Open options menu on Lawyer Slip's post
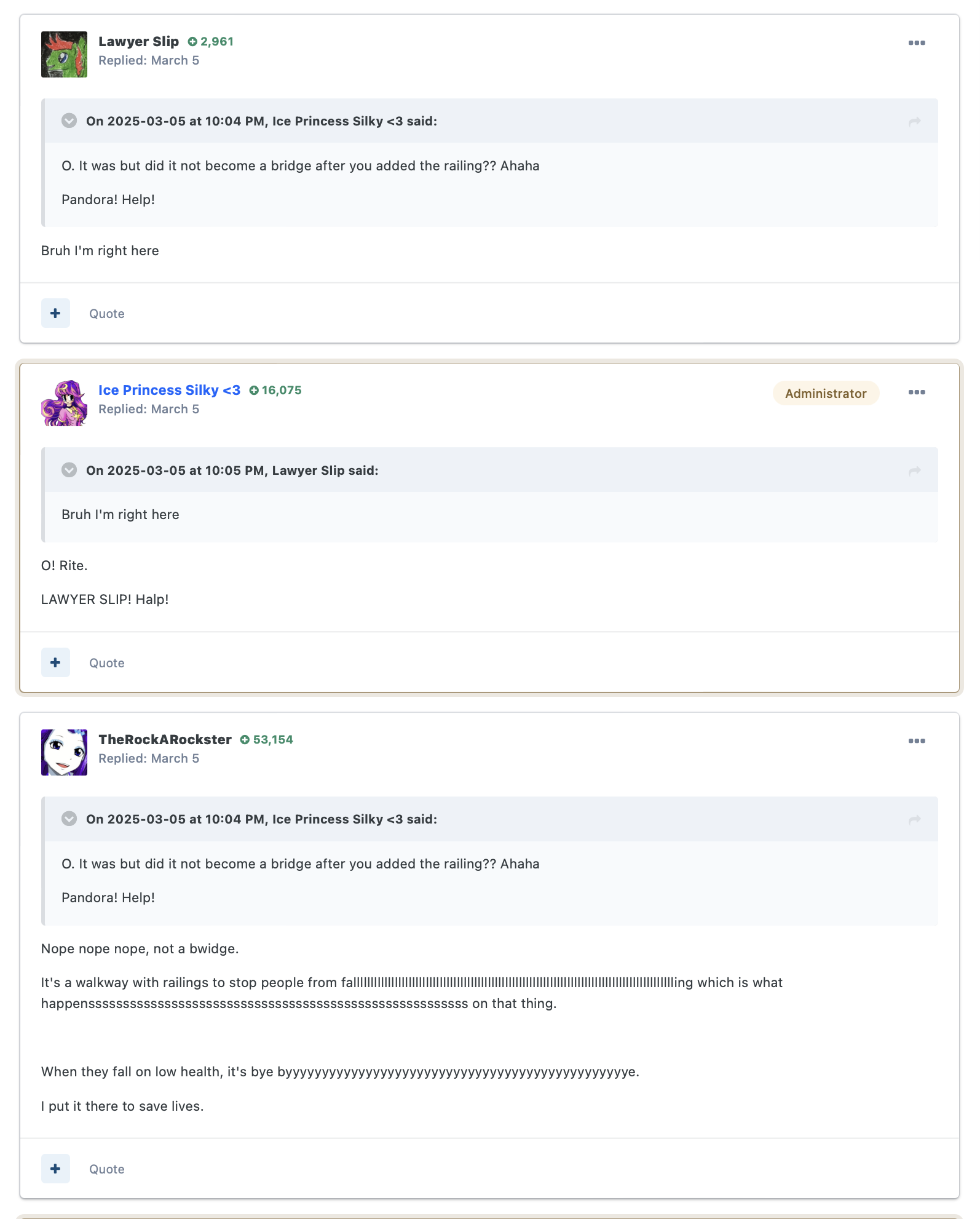The height and width of the screenshot is (1219, 980). (917, 43)
